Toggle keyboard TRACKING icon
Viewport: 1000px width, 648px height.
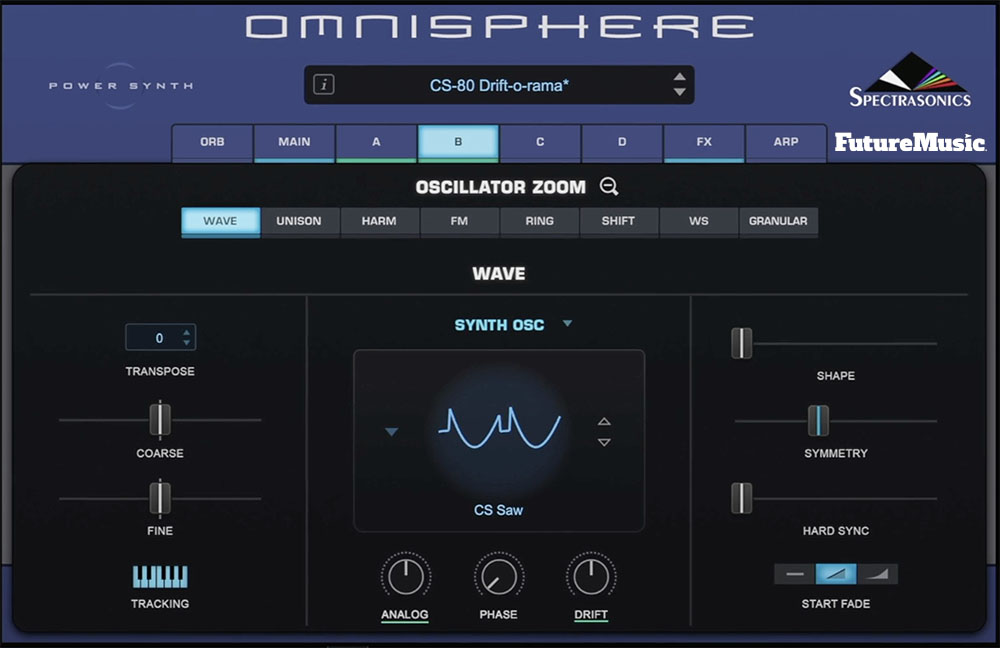tap(160, 577)
